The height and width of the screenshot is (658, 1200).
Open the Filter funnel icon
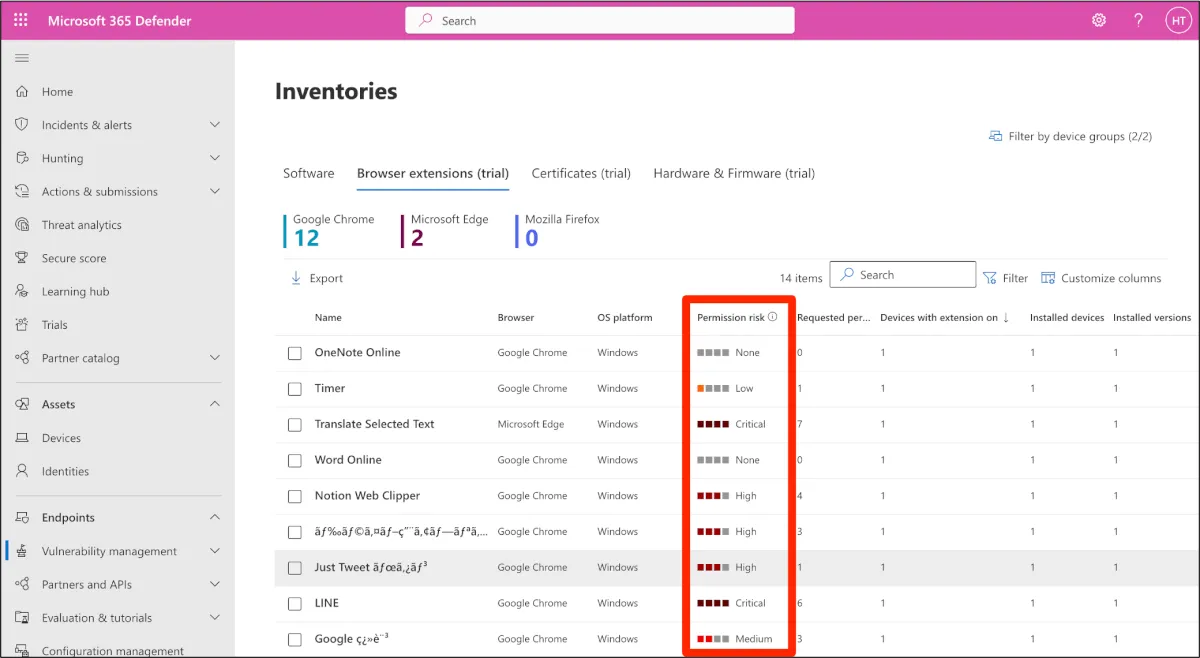click(990, 278)
